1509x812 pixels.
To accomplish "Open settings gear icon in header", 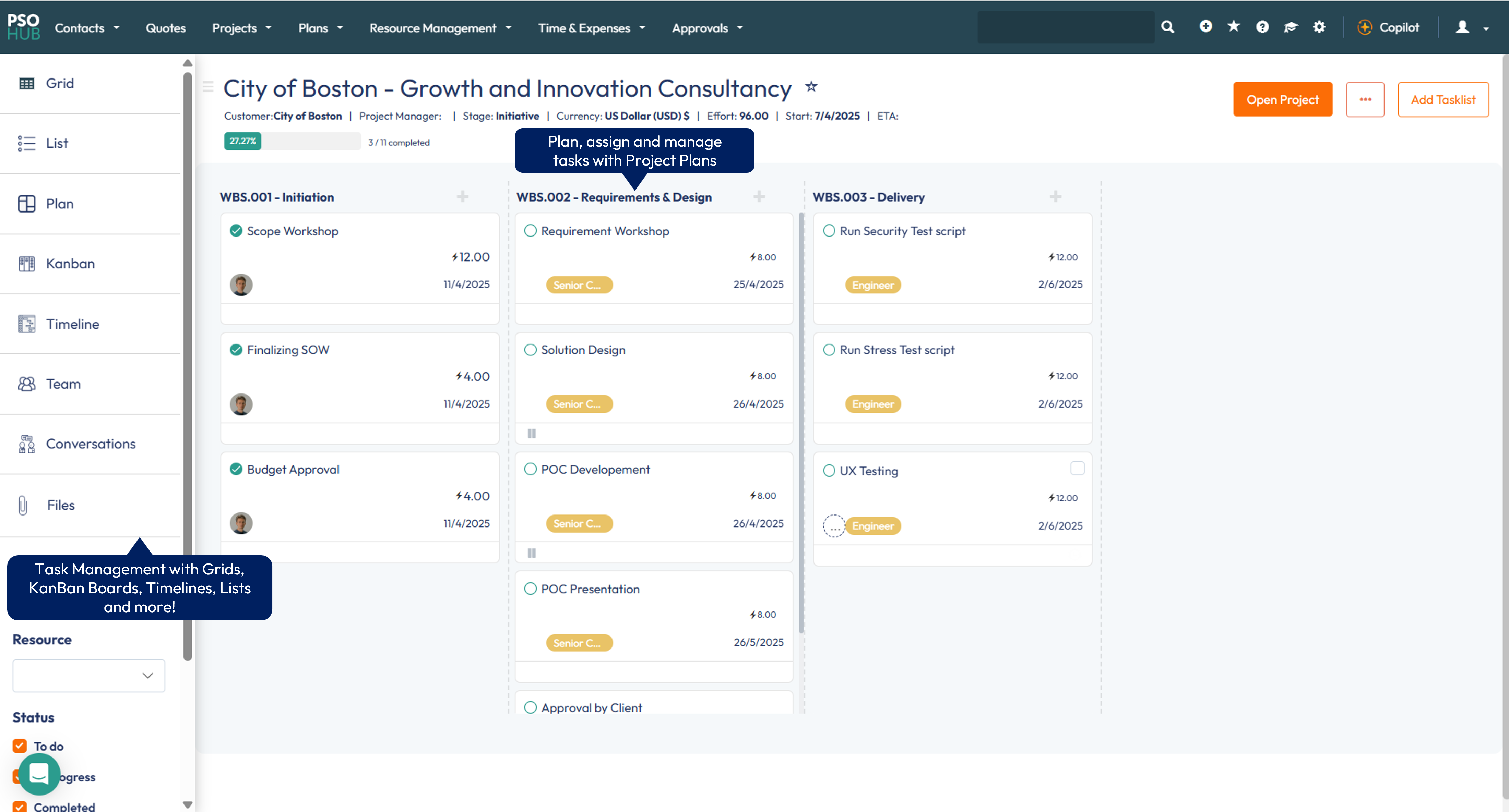I will coord(1319,27).
